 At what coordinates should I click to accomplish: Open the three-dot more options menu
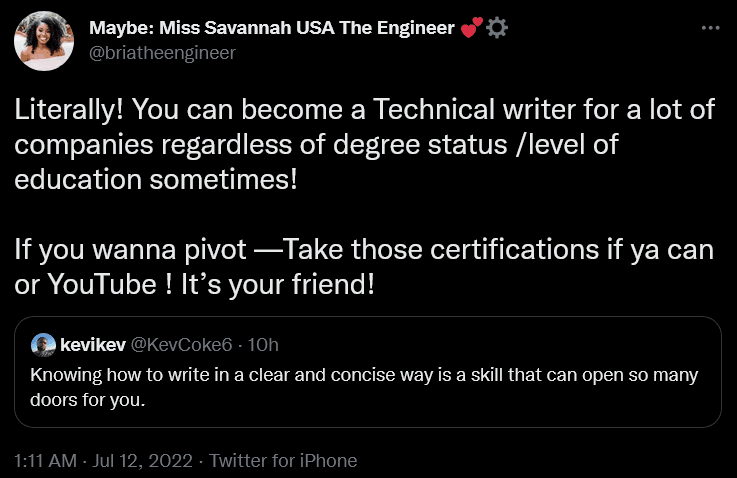tap(711, 28)
